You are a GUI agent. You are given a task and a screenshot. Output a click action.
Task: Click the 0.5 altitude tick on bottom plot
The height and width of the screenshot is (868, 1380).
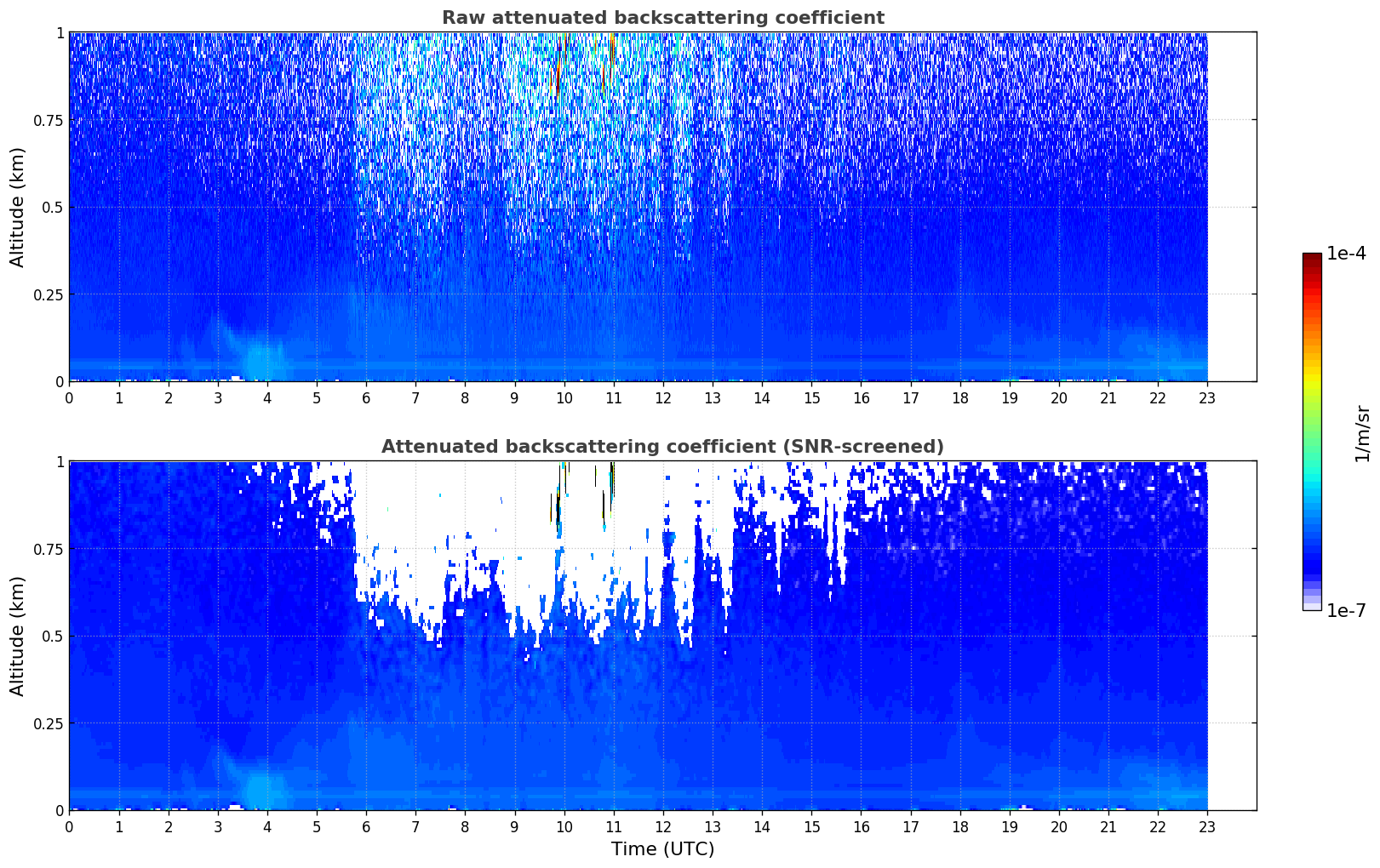click(x=54, y=636)
